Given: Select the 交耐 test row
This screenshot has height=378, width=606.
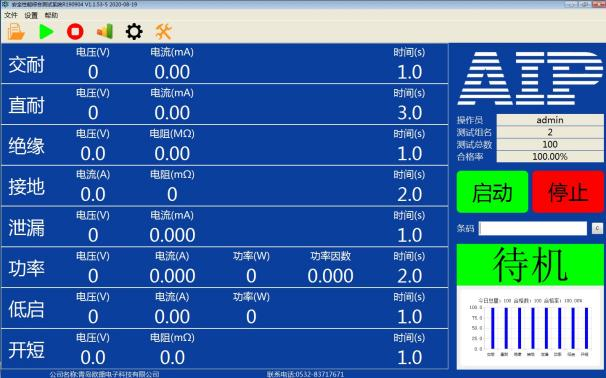Looking at the screenshot, I should tap(225, 64).
